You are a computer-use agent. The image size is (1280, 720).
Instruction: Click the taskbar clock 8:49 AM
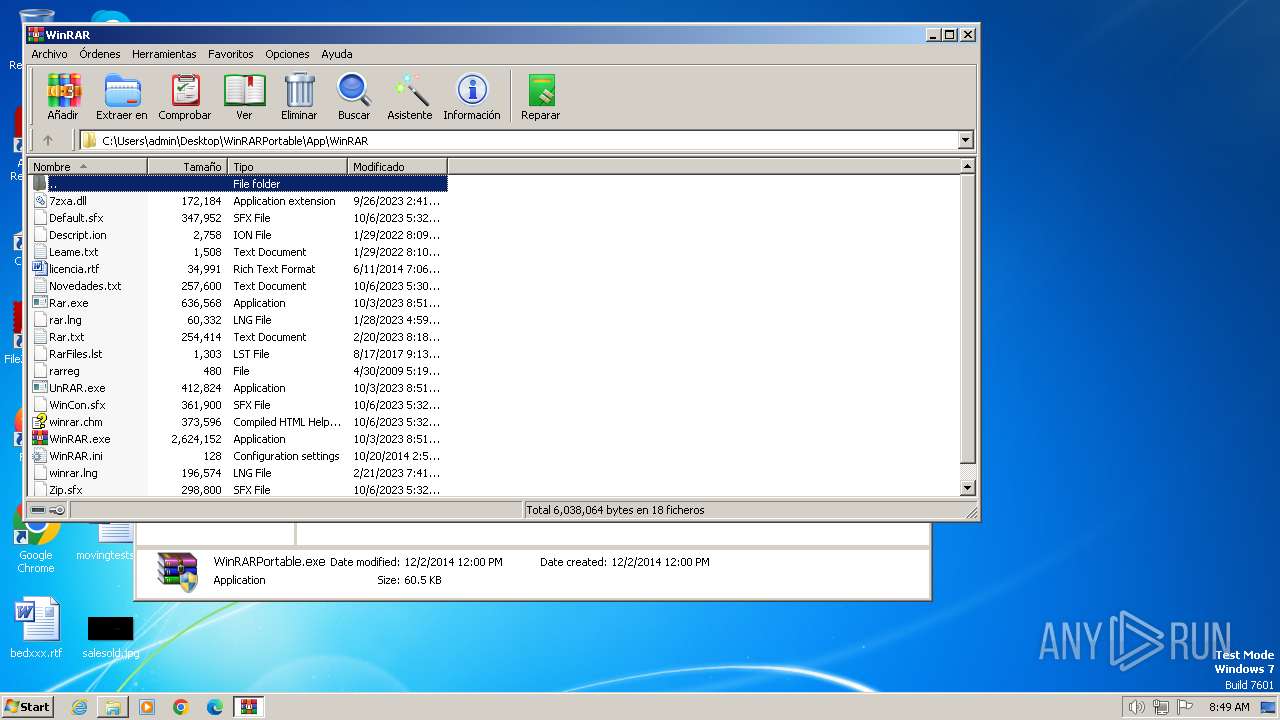pyautogui.click(x=1229, y=707)
